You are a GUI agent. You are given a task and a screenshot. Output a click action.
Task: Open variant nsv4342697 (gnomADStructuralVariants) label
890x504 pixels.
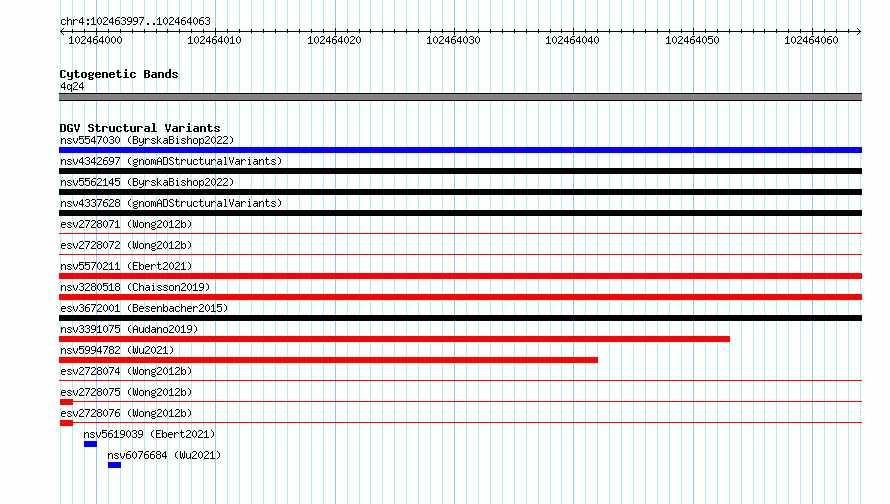[x=171, y=161]
